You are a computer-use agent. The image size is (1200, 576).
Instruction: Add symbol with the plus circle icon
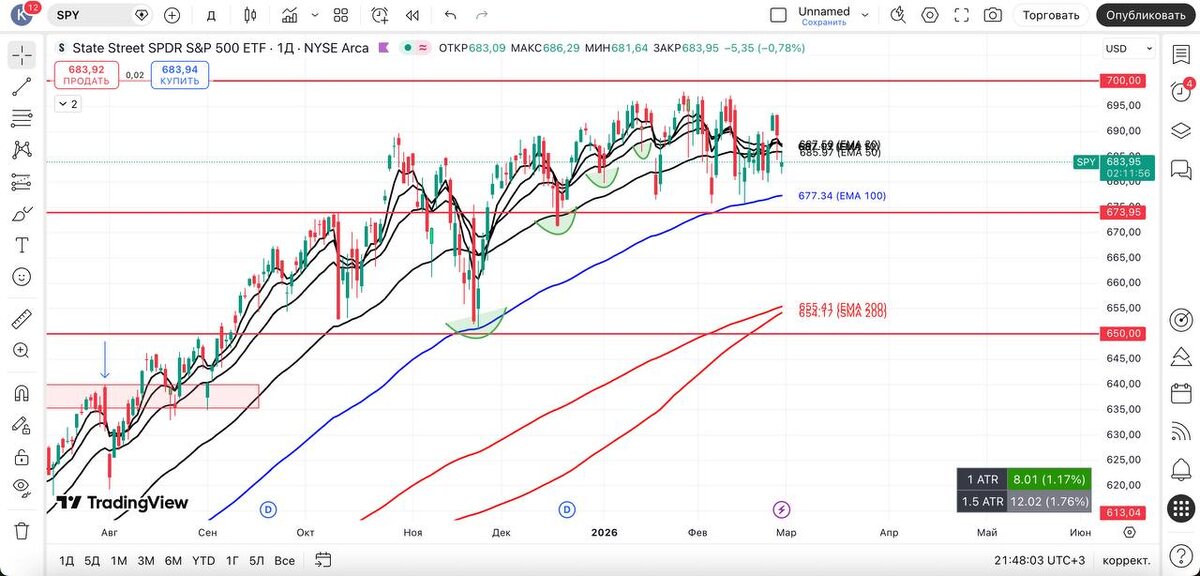pos(172,15)
